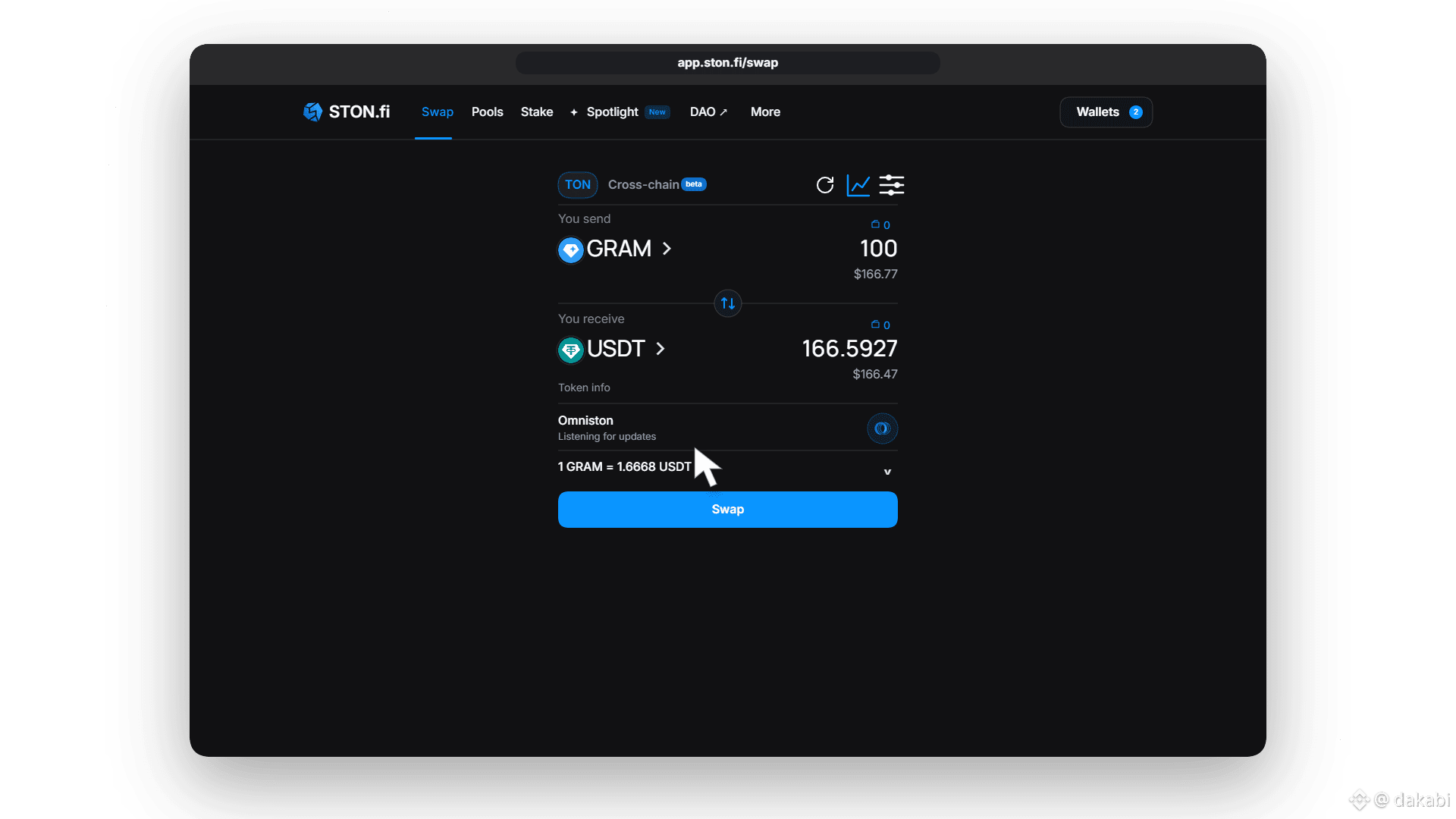The width and height of the screenshot is (1456, 819).
Task: Open Spotlight section
Action: (620, 112)
